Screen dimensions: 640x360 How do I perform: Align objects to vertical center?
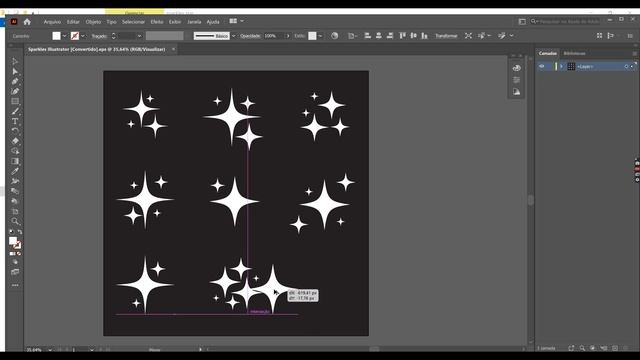(x=413, y=36)
